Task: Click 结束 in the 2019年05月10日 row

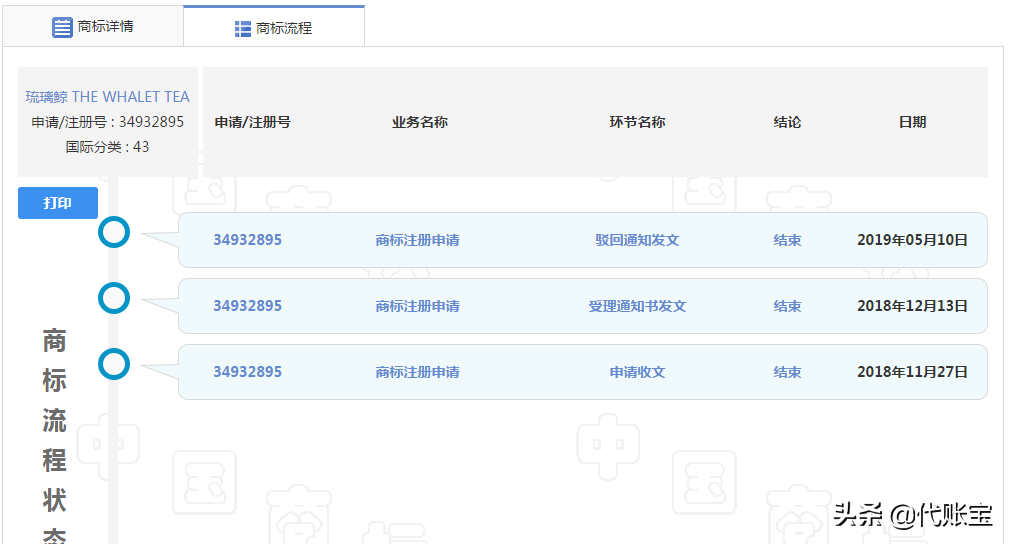Action: coord(787,240)
